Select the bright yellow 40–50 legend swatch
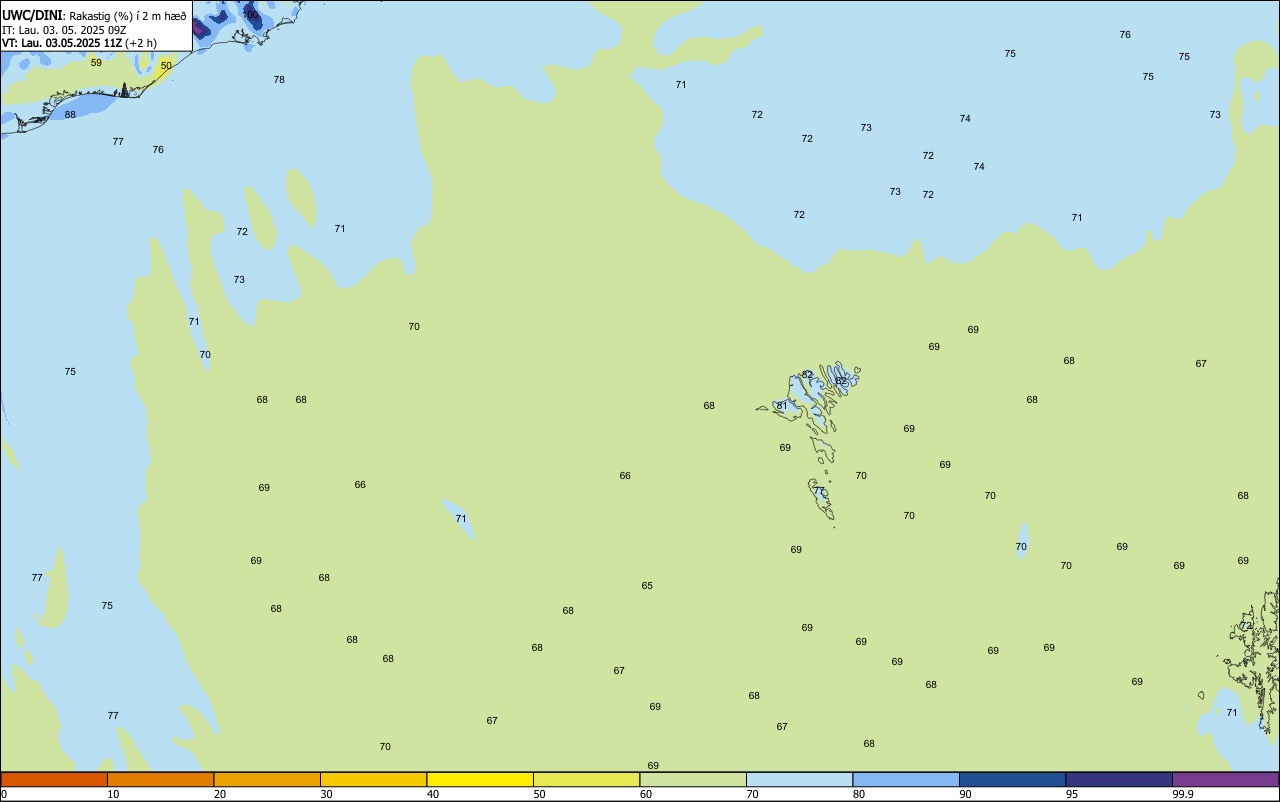Screen dimensions: 1280x802 click(x=480, y=779)
